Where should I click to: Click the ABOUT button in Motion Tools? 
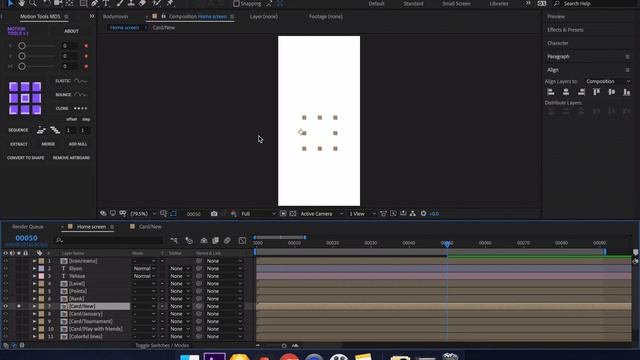click(x=71, y=31)
